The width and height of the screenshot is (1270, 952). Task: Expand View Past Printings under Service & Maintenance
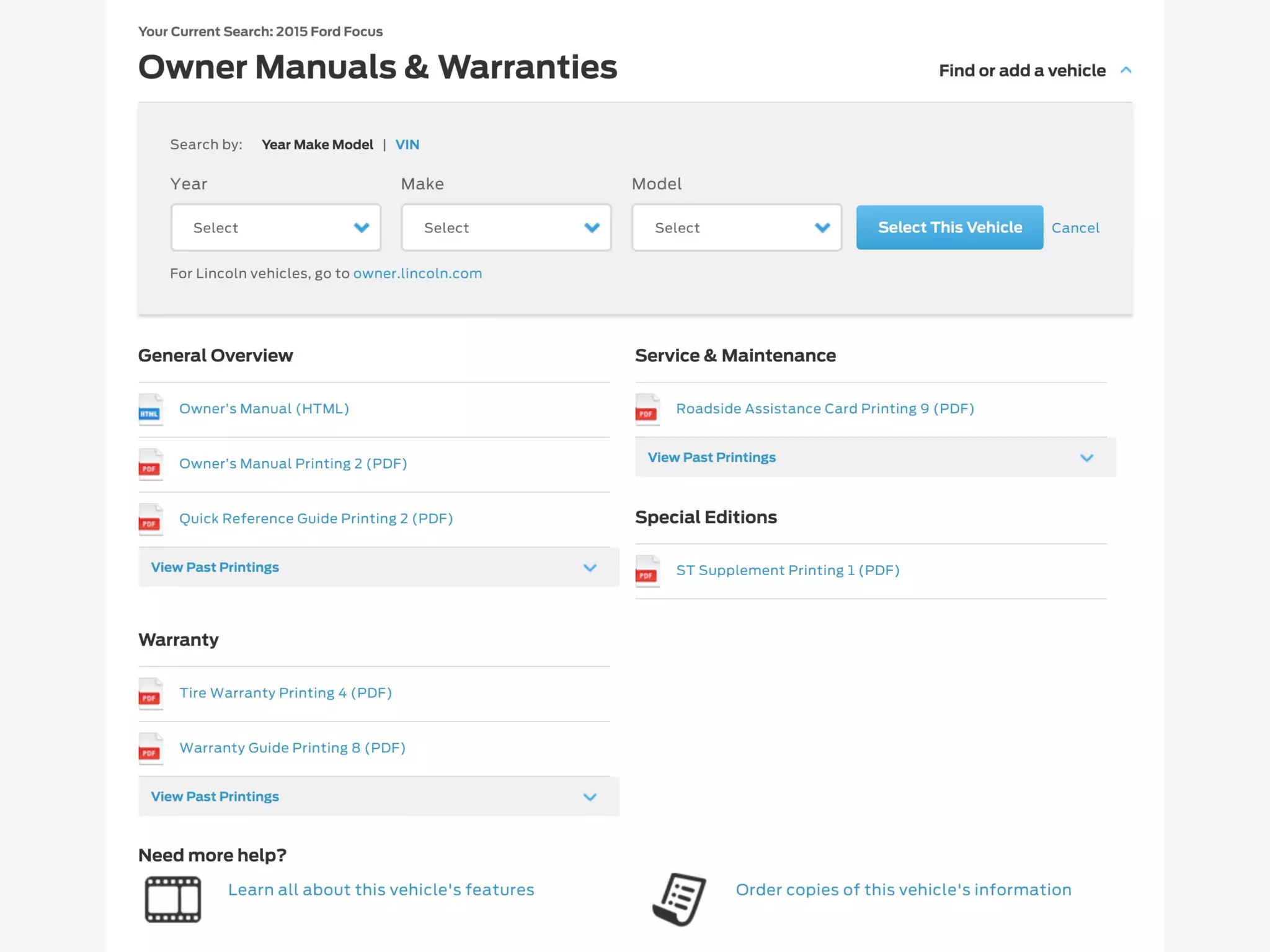pos(875,457)
